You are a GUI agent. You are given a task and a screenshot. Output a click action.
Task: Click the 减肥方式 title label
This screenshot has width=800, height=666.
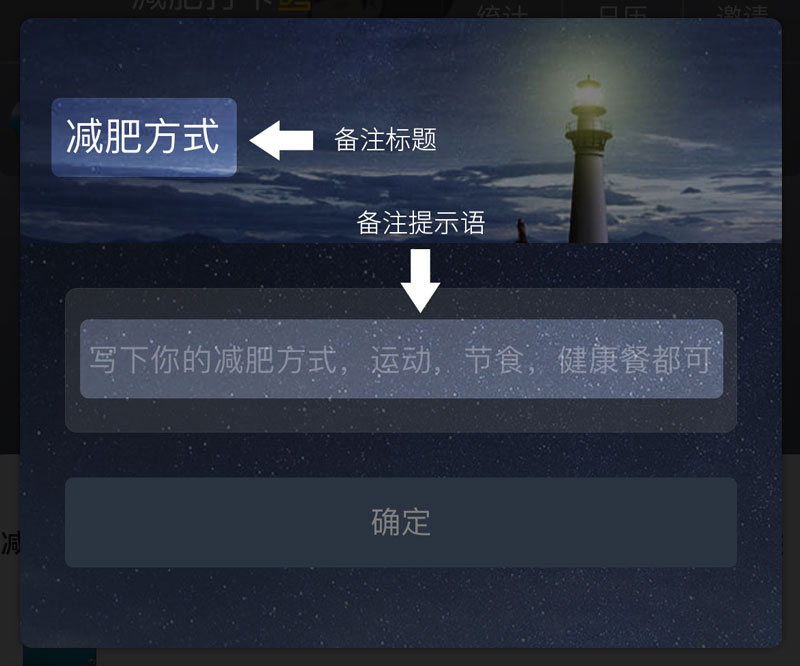coord(144,137)
